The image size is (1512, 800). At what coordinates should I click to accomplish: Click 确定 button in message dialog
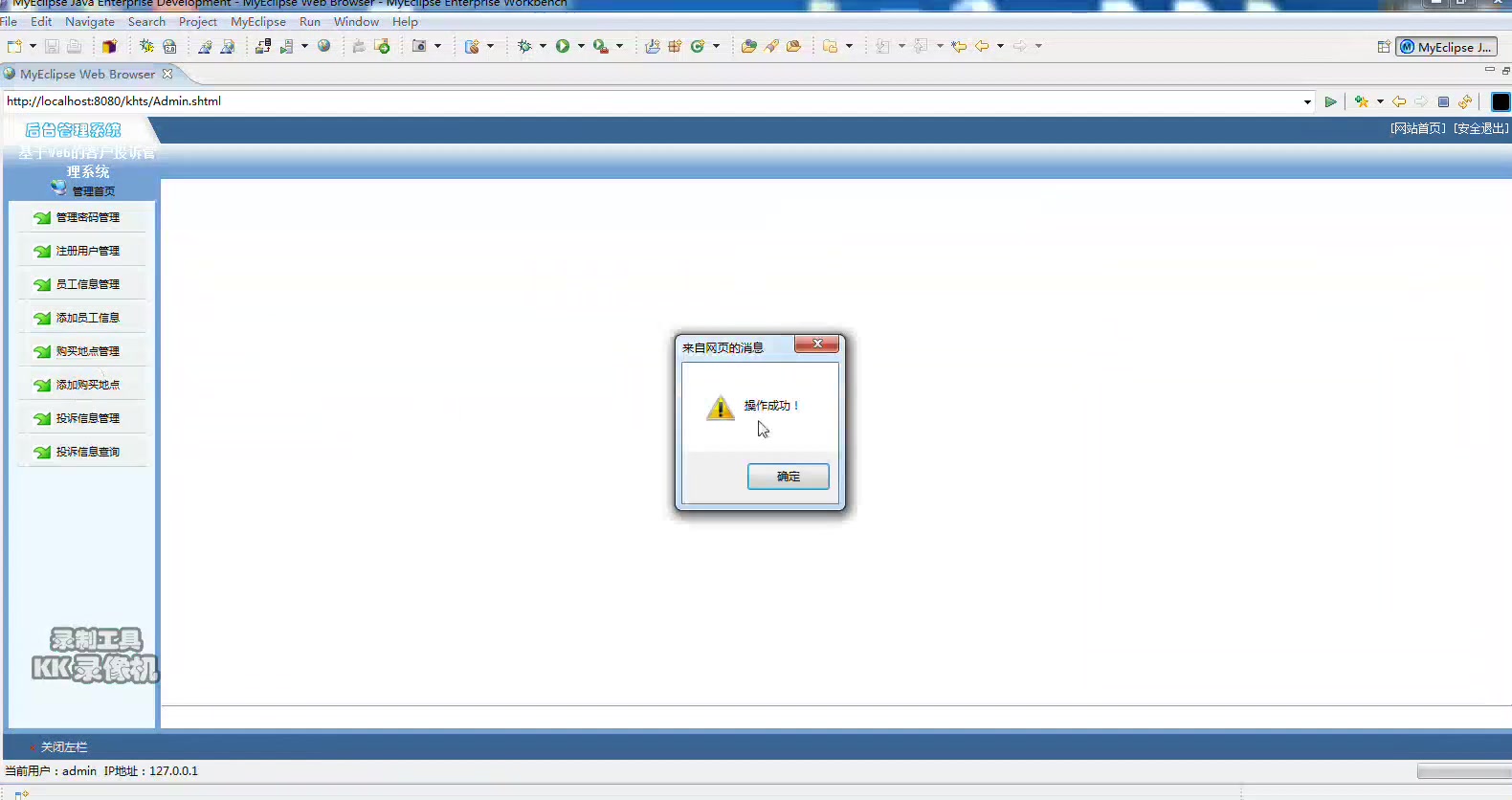coord(789,477)
